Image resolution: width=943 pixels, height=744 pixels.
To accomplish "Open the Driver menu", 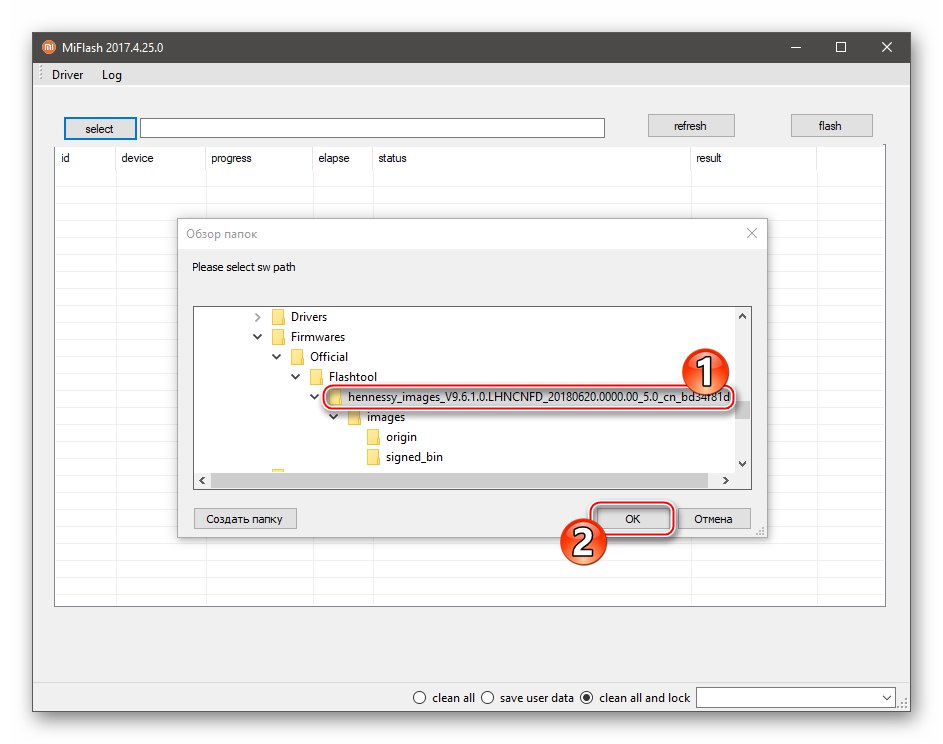I will 67,75.
